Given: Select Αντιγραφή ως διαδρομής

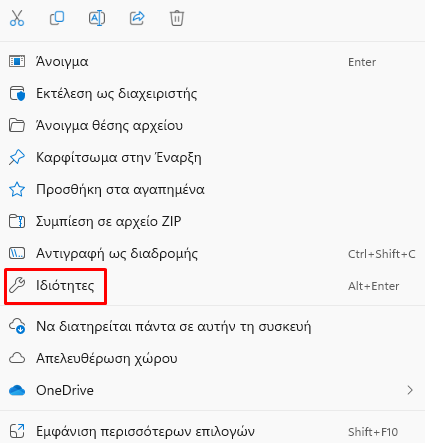Looking at the screenshot, I should point(212,254).
